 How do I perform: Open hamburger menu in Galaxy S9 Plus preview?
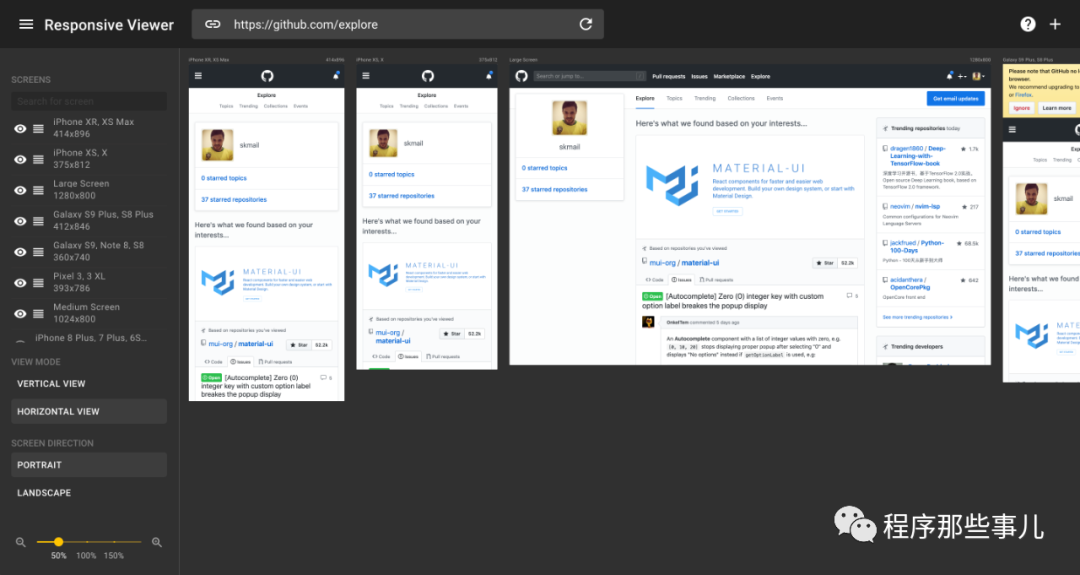pos(1012,129)
